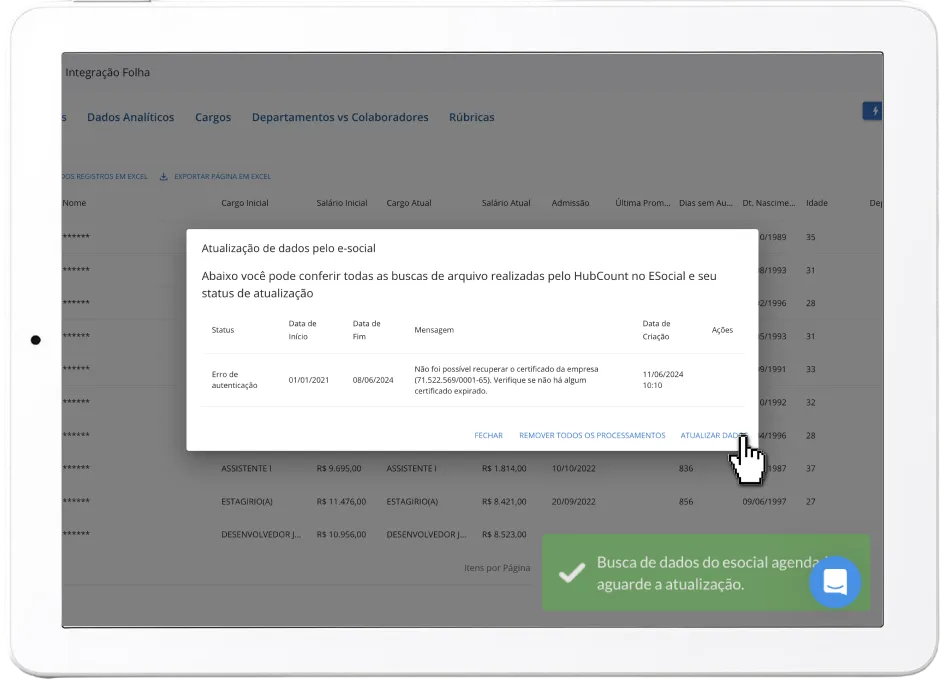Screen dimensions: 944x681
Task: Click the salary cell R$ 9.695,00
Action: pyautogui.click(x=339, y=468)
